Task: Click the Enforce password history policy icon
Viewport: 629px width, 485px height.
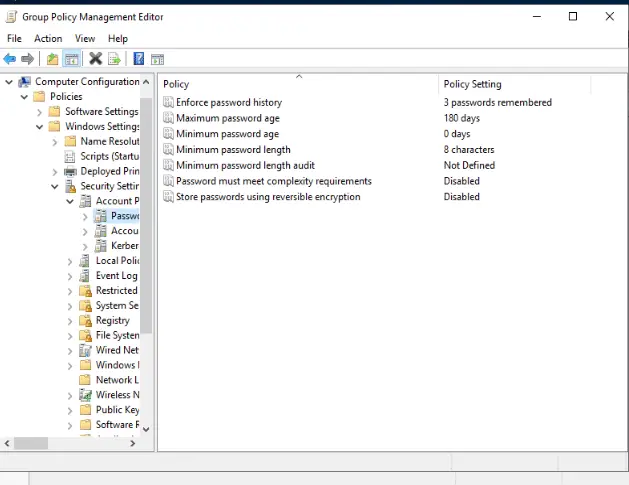Action: pyautogui.click(x=168, y=102)
